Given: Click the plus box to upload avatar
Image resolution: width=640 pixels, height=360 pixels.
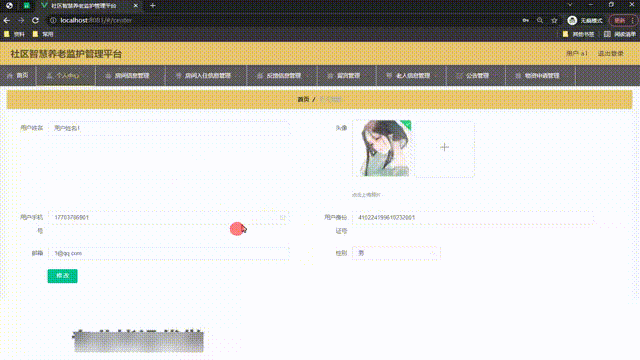Looking at the screenshot, I should tap(444, 148).
